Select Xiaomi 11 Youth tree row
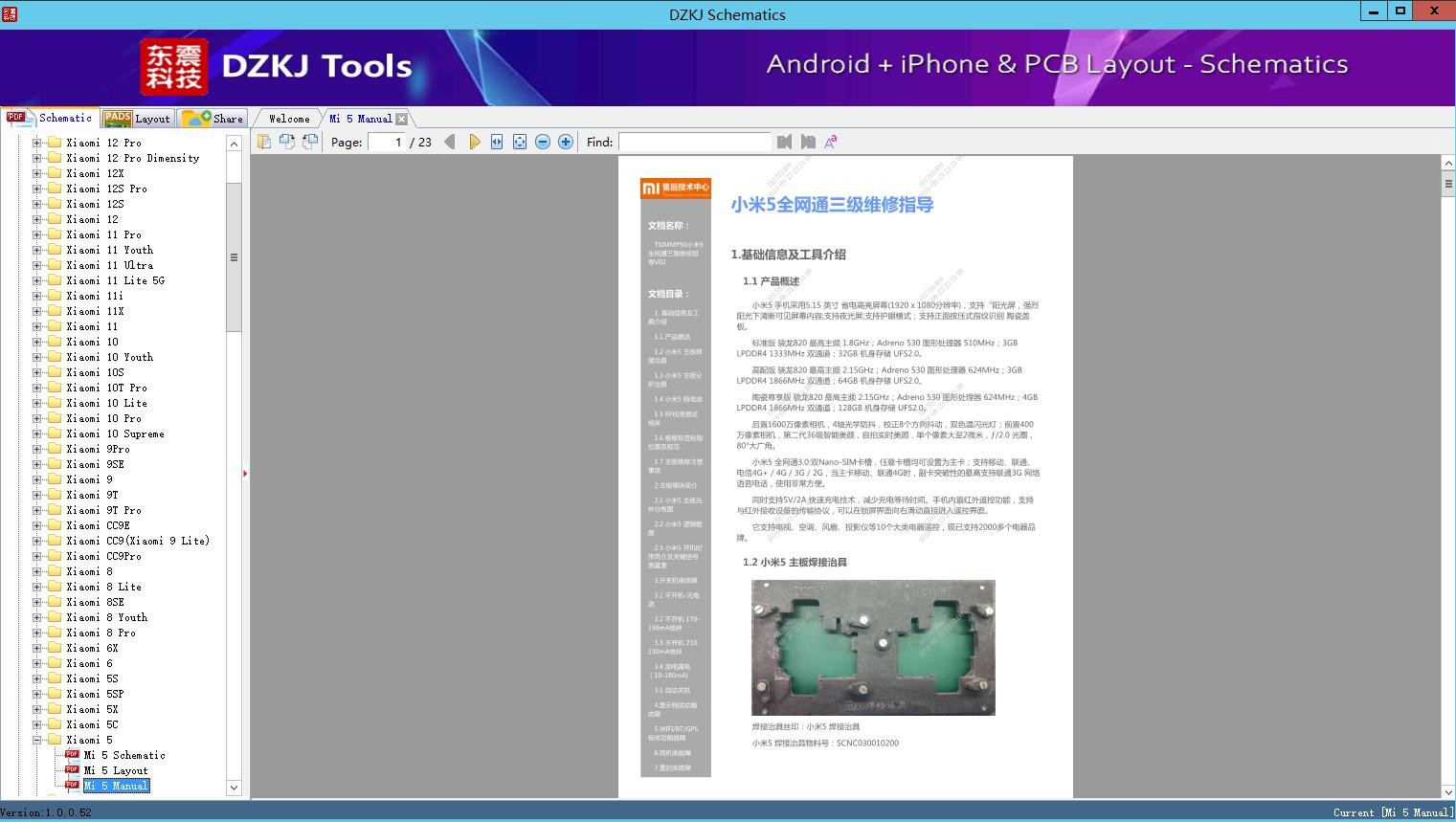Image resolution: width=1456 pixels, height=822 pixels. tap(109, 250)
